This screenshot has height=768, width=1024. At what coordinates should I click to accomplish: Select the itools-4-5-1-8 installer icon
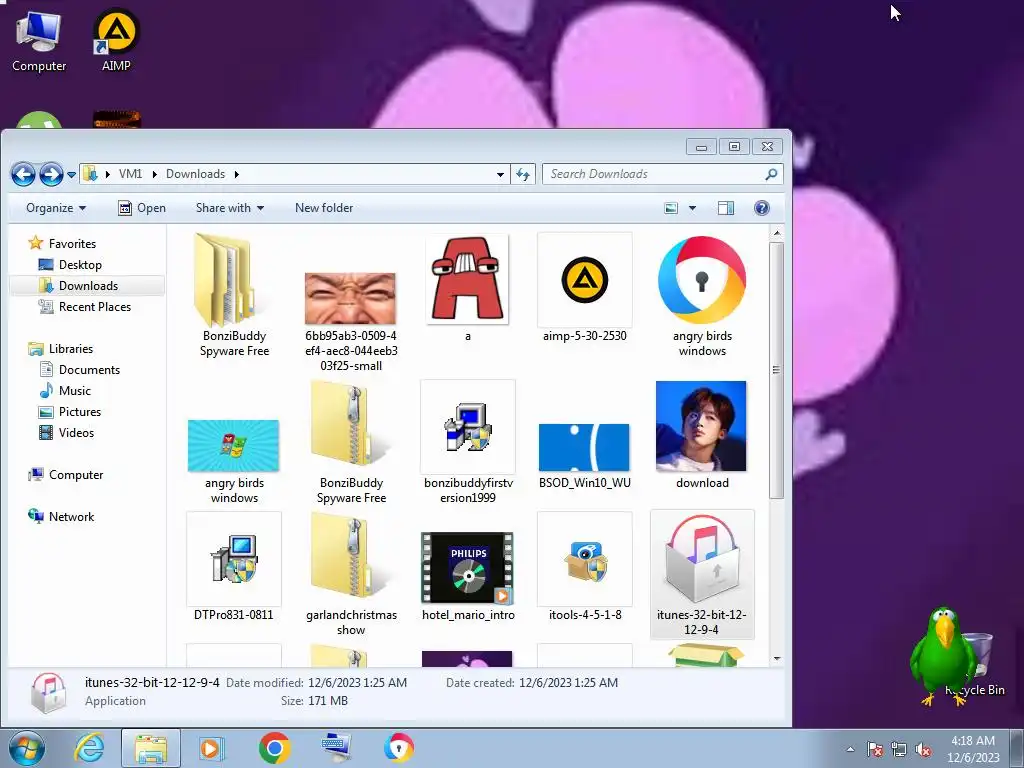pos(584,559)
